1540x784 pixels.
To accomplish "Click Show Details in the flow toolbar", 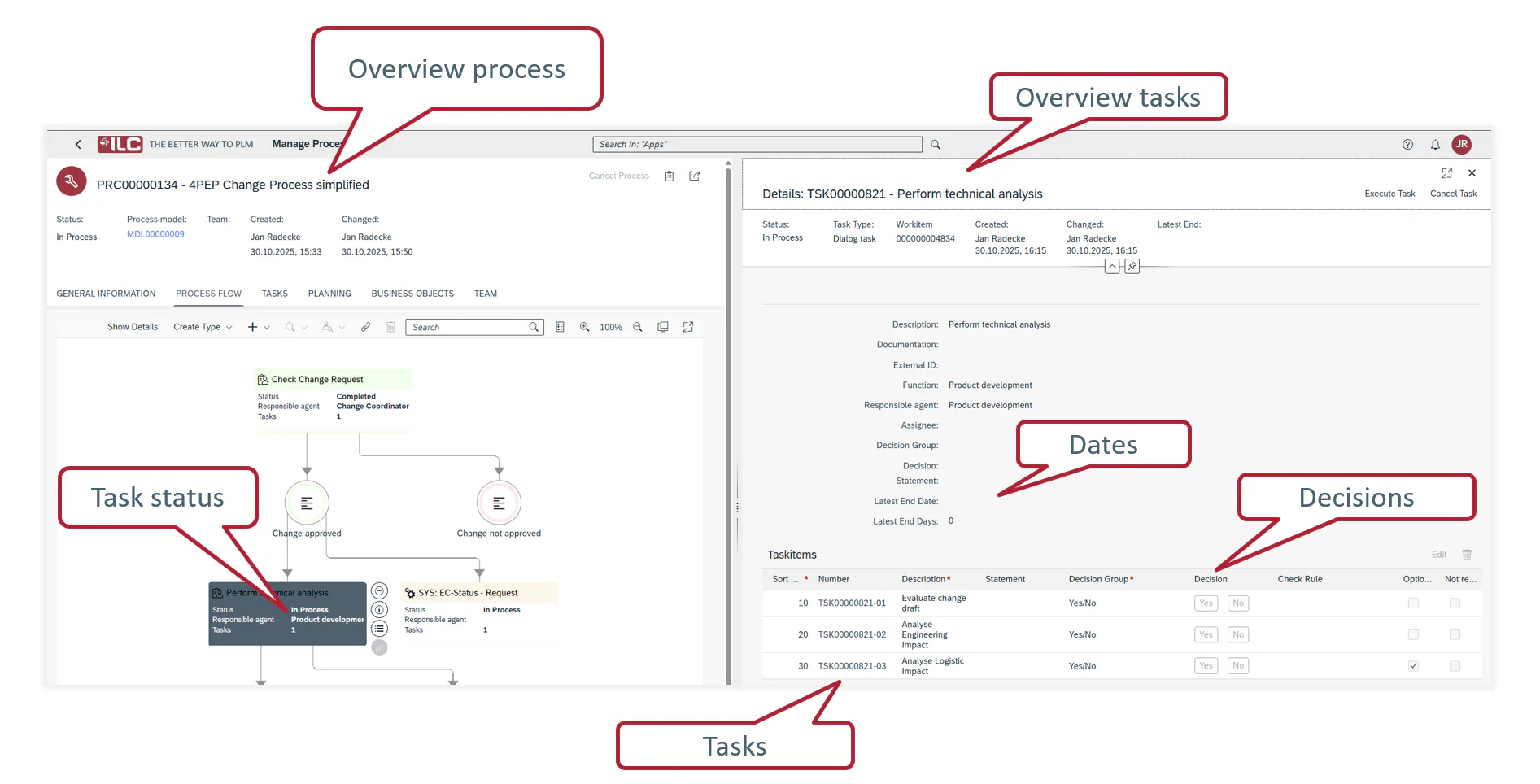I will 133,327.
